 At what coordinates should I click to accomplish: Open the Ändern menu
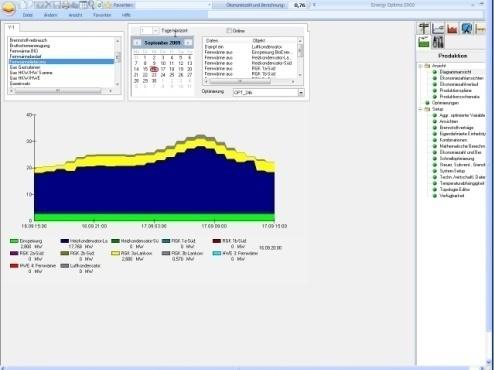(50, 15)
